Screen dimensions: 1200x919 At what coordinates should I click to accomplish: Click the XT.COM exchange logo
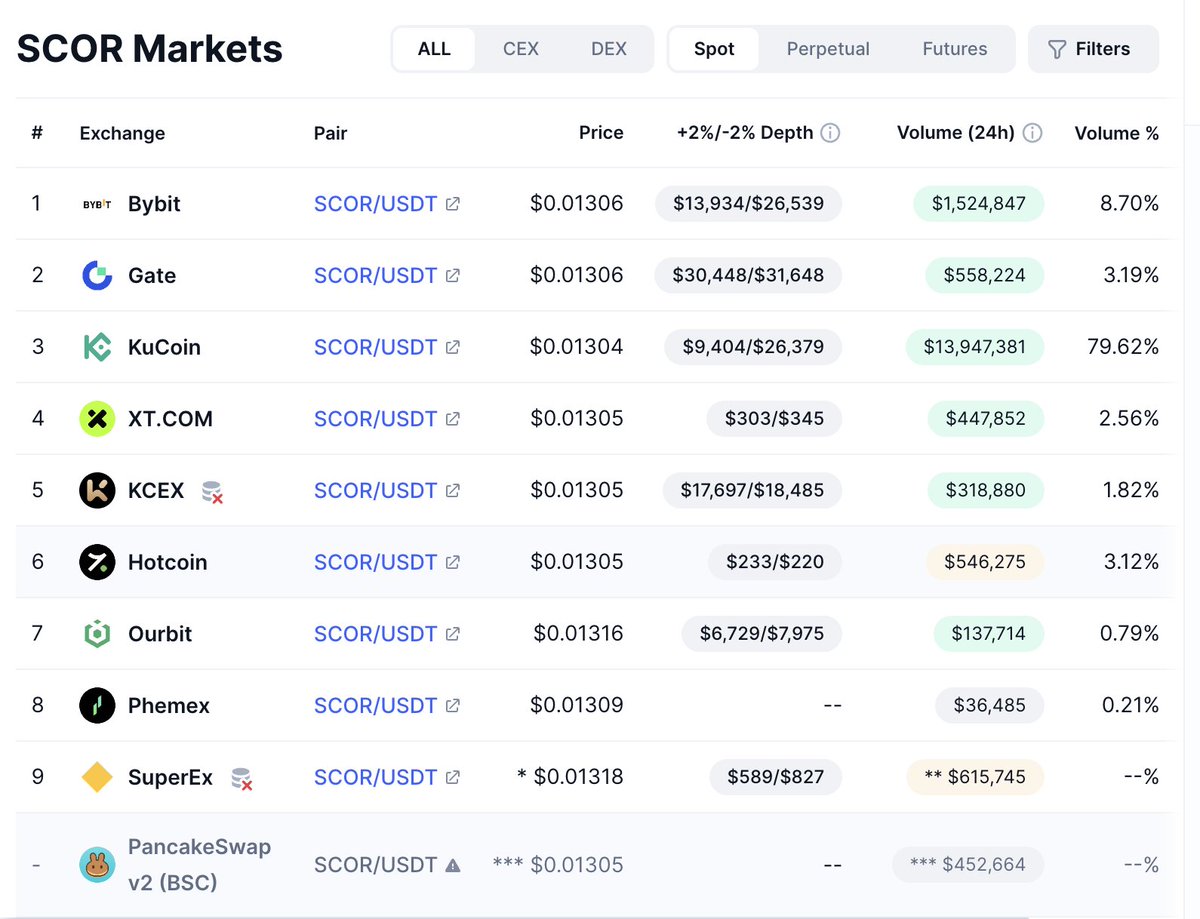97,418
